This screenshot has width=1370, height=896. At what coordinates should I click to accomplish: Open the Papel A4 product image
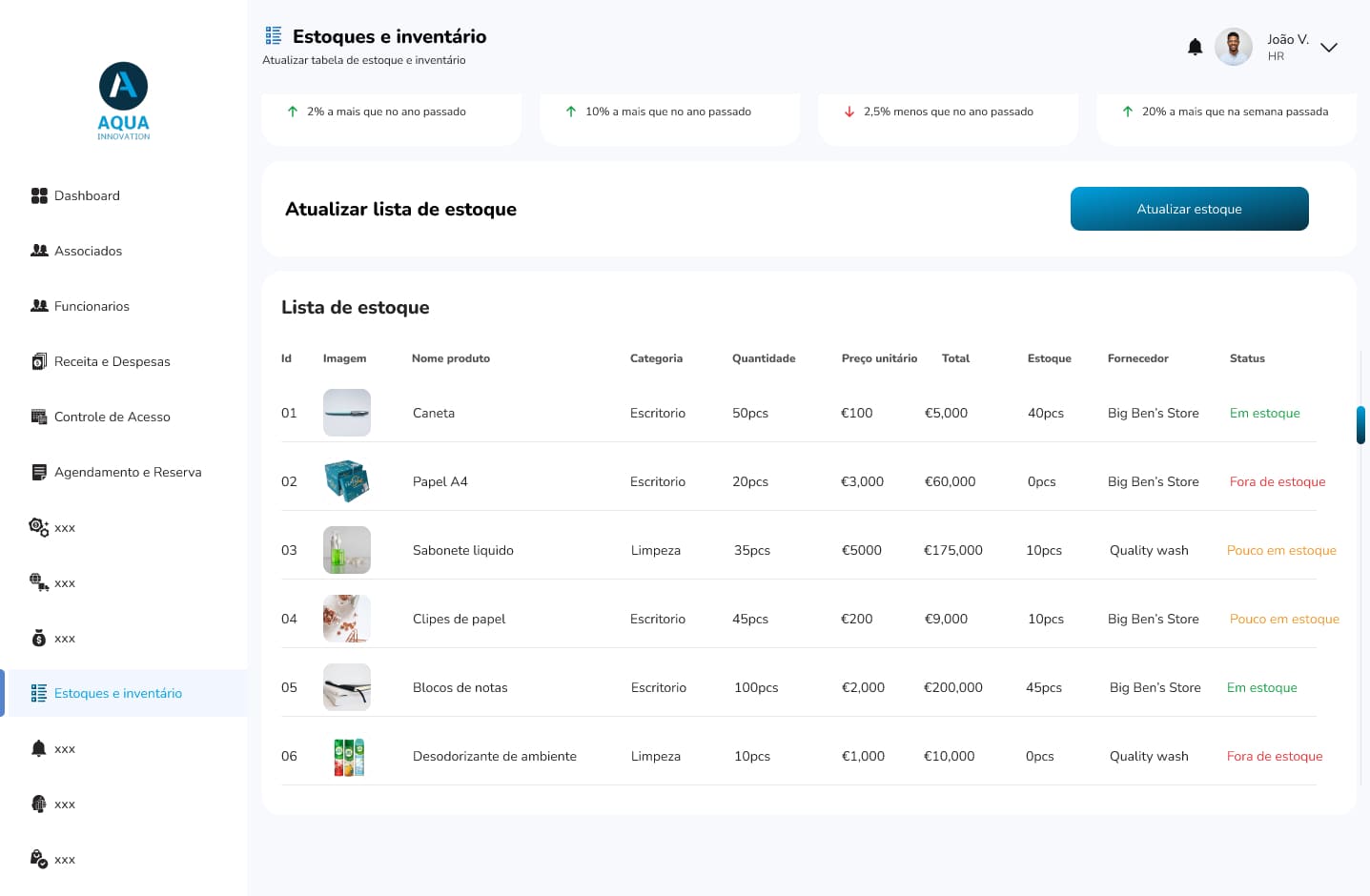(x=347, y=481)
